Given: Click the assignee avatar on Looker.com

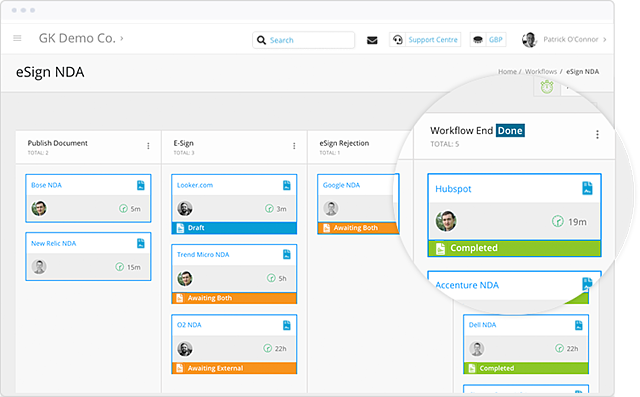Looking at the screenshot, I should (x=185, y=208).
